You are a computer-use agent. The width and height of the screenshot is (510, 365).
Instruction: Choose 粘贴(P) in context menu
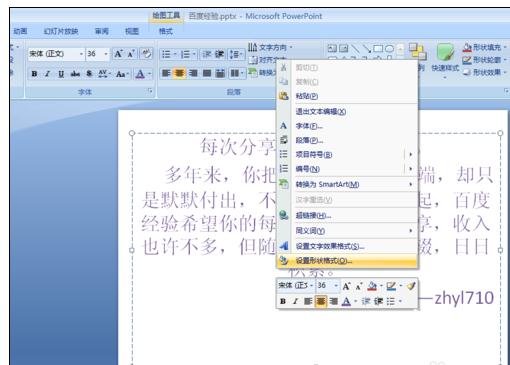point(347,96)
